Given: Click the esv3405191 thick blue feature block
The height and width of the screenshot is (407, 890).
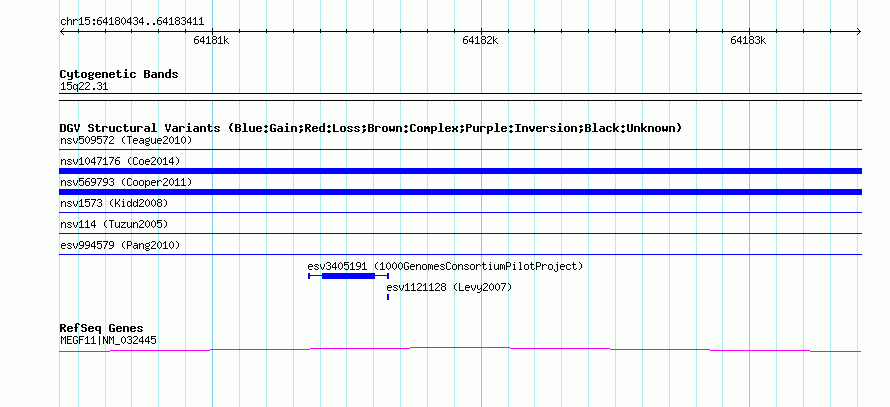Looking at the screenshot, I should (x=348, y=276).
